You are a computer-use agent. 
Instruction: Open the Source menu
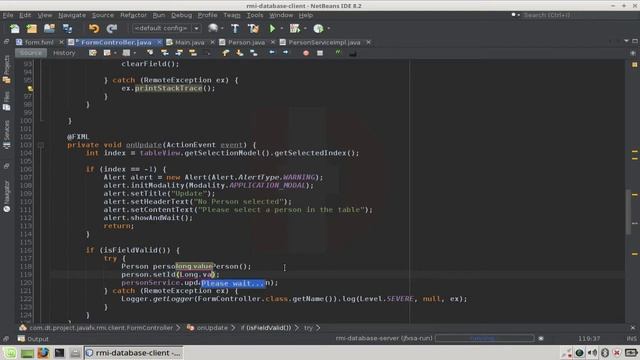click(102, 15)
